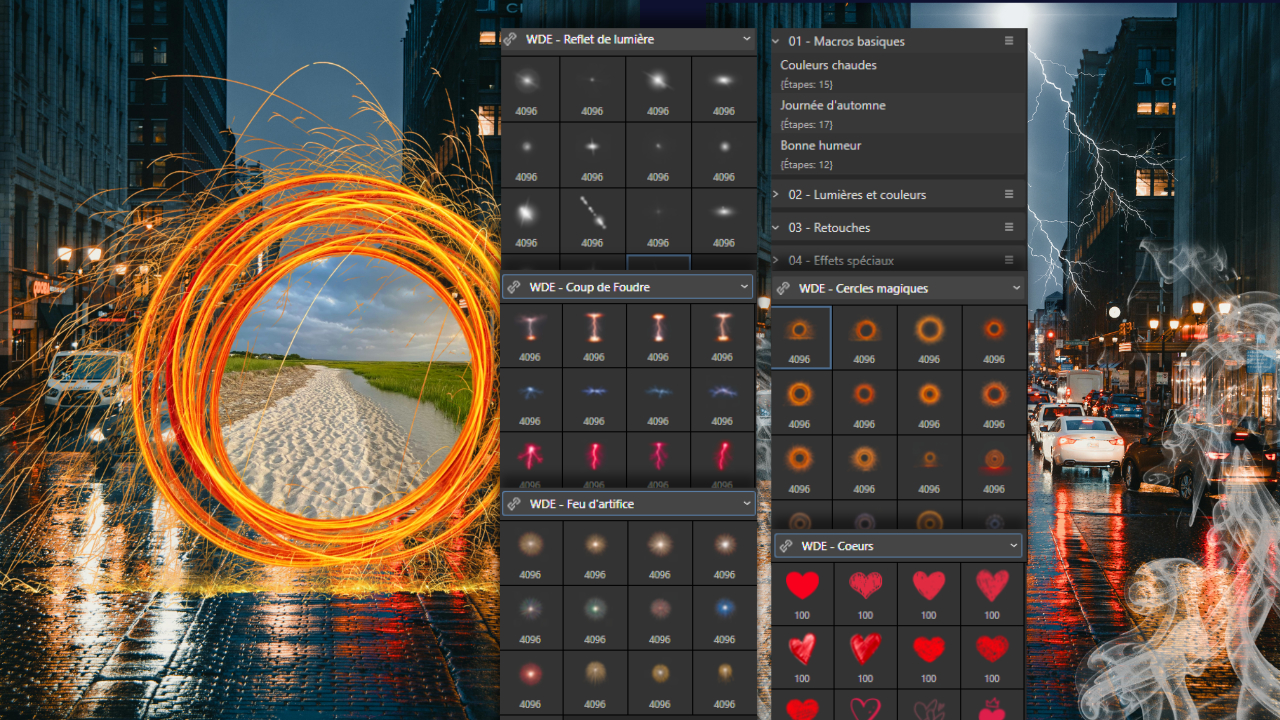Select first brush in Cercles magiques grid
This screenshot has height=720, width=1280.
click(x=799, y=335)
